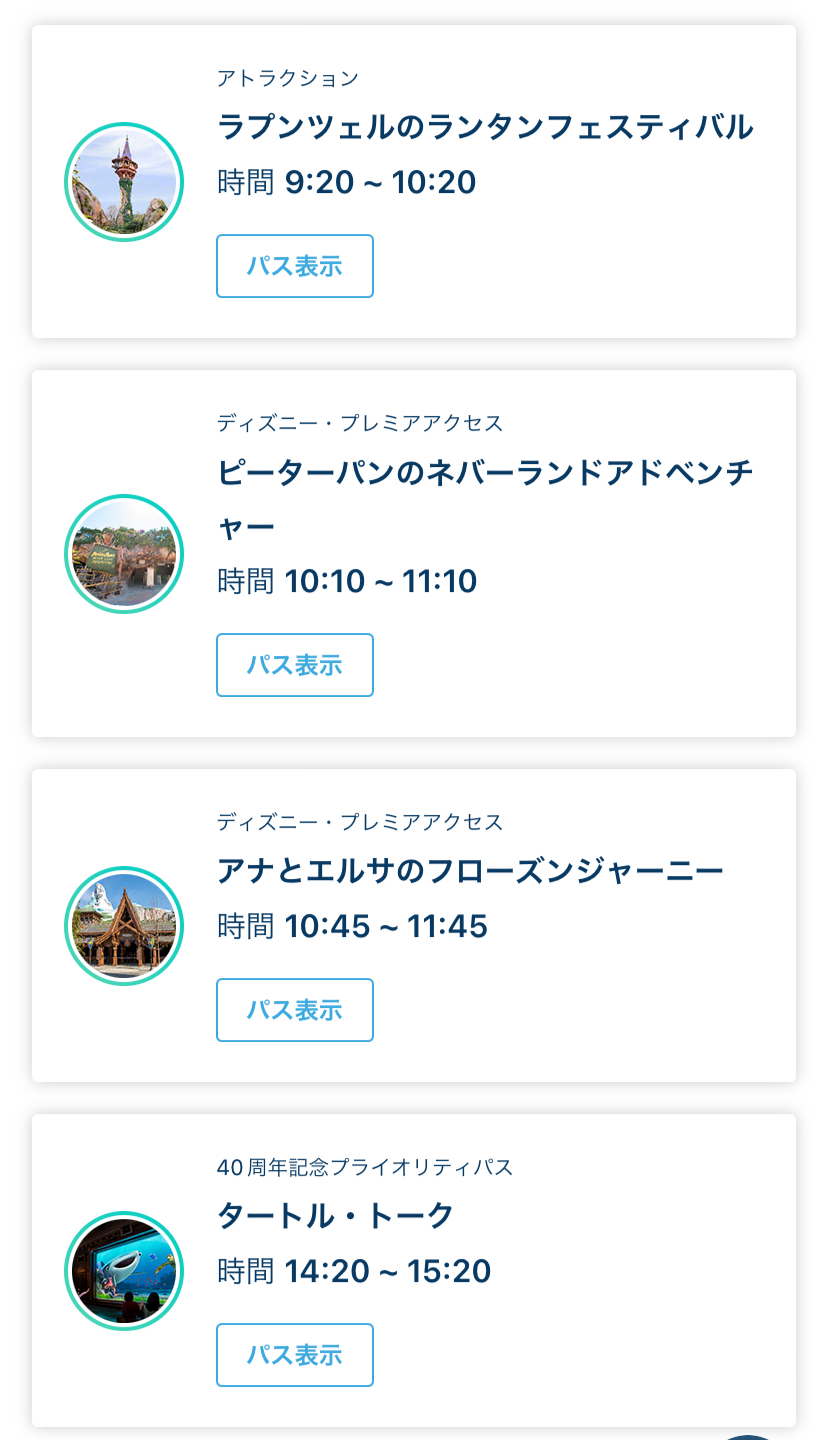
Task: Select the ラプンツェルのランタンフェスティバル title
Action: [x=485, y=127]
